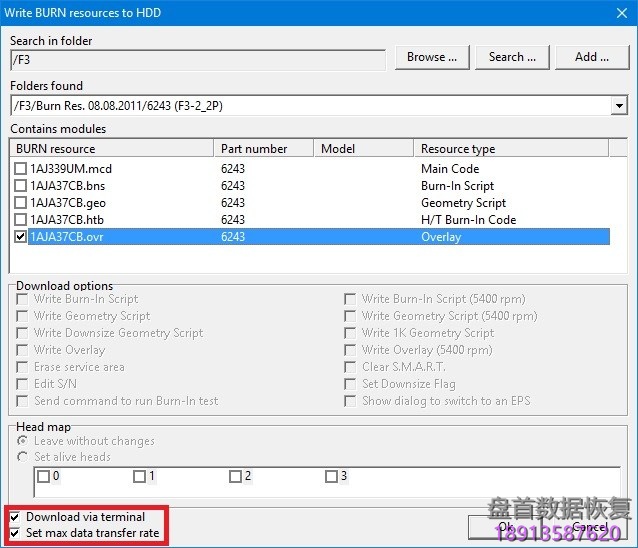This screenshot has width=638, height=548.
Task: Click the Search button
Action: [512, 57]
